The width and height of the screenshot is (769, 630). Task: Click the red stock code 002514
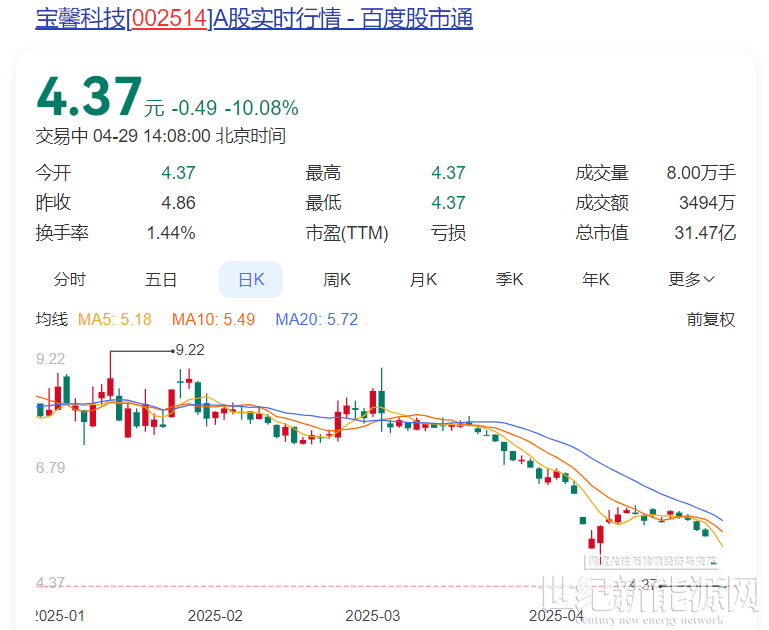click(169, 19)
